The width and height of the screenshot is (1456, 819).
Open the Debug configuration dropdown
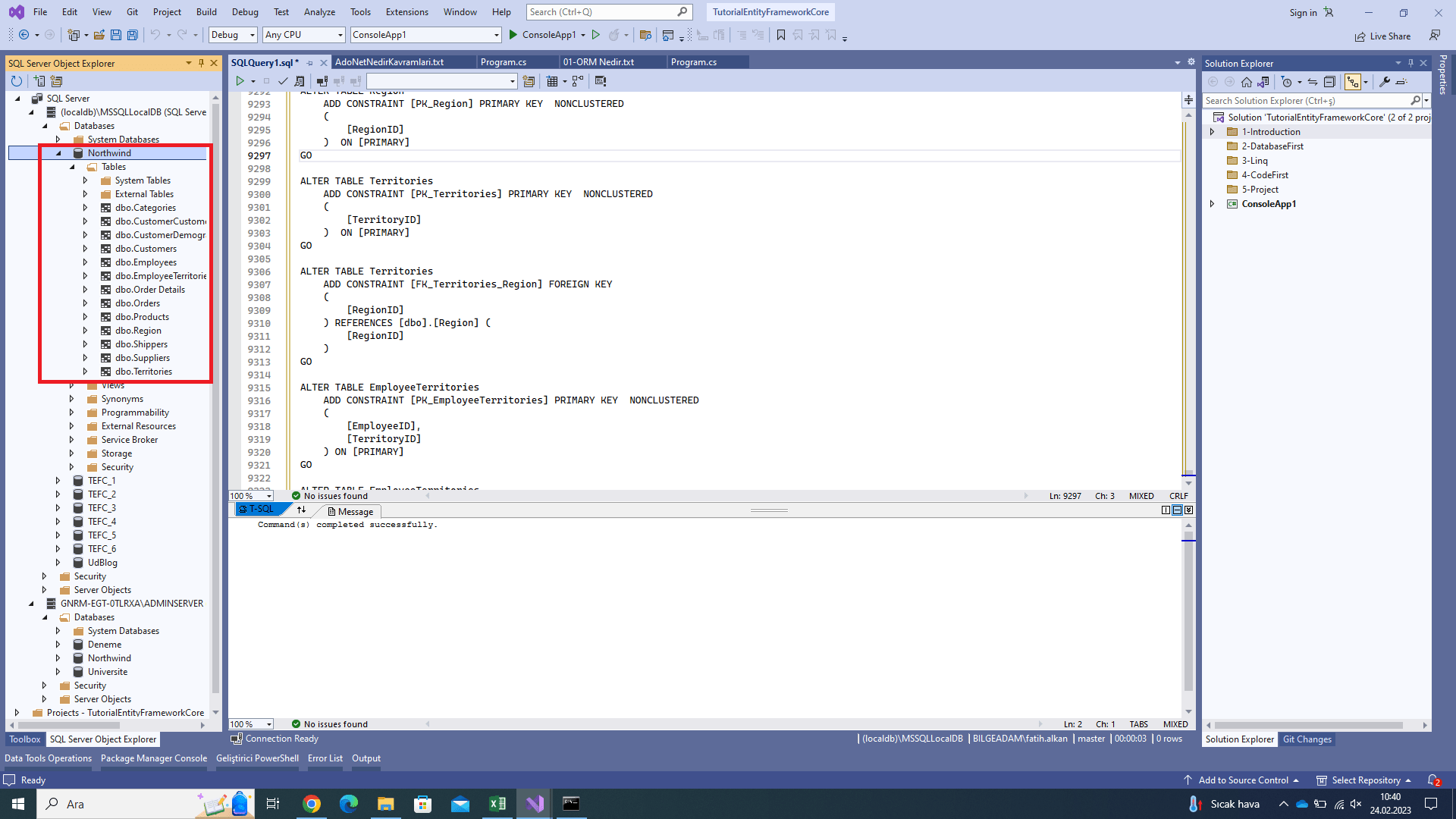coord(233,35)
